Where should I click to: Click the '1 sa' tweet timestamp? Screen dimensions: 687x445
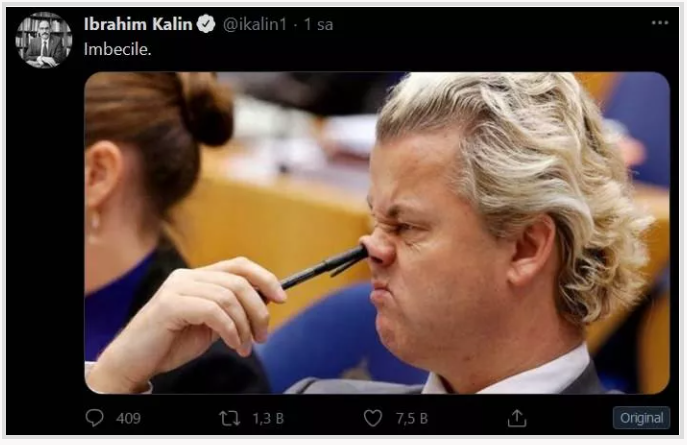319,25
